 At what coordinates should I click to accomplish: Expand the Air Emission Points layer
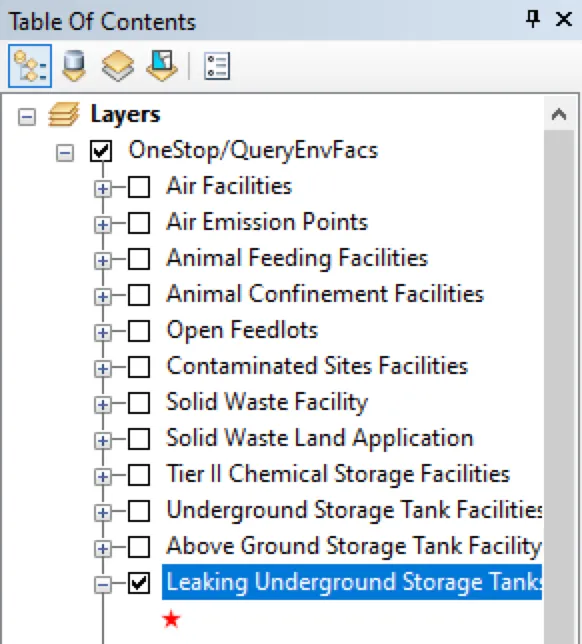click(x=103, y=225)
